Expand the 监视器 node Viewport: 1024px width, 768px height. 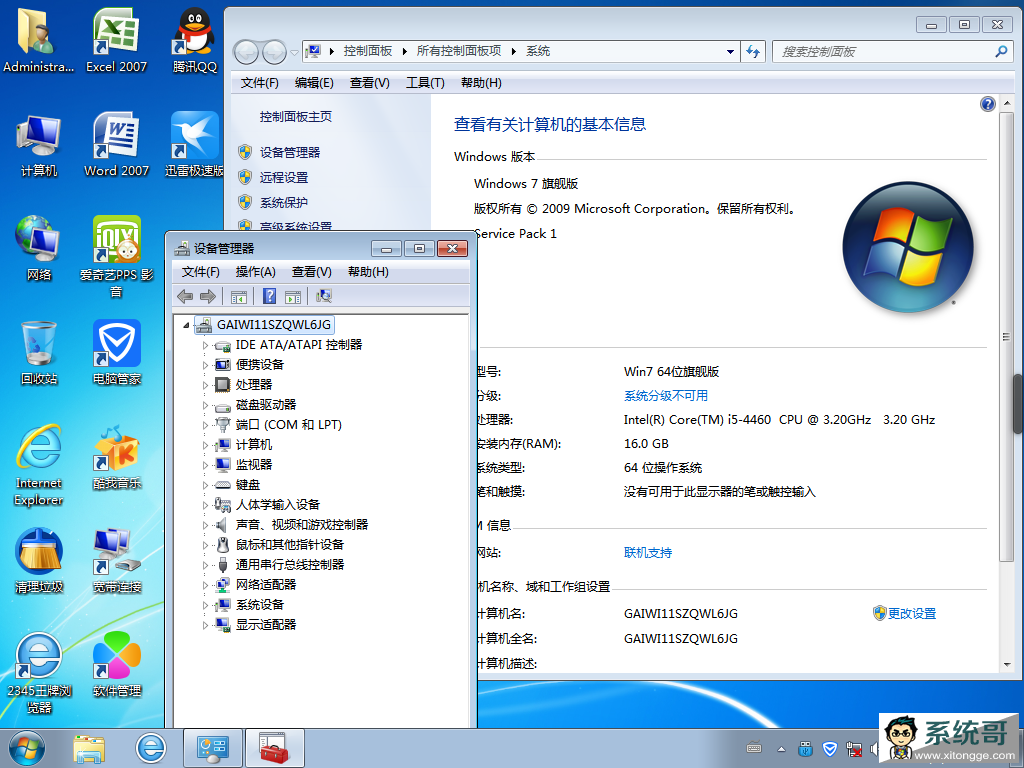(205, 465)
